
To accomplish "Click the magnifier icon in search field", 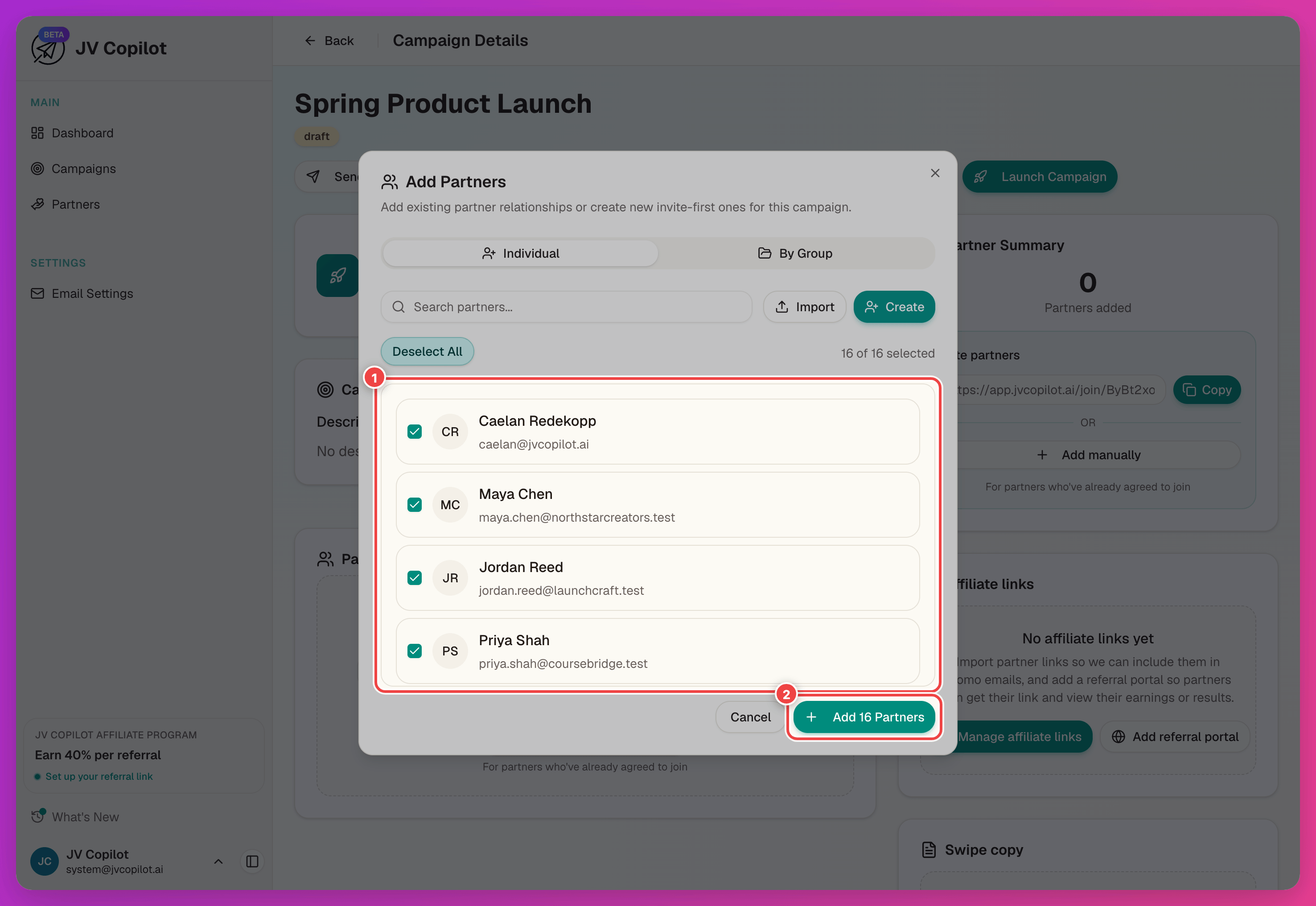I will tap(399, 307).
